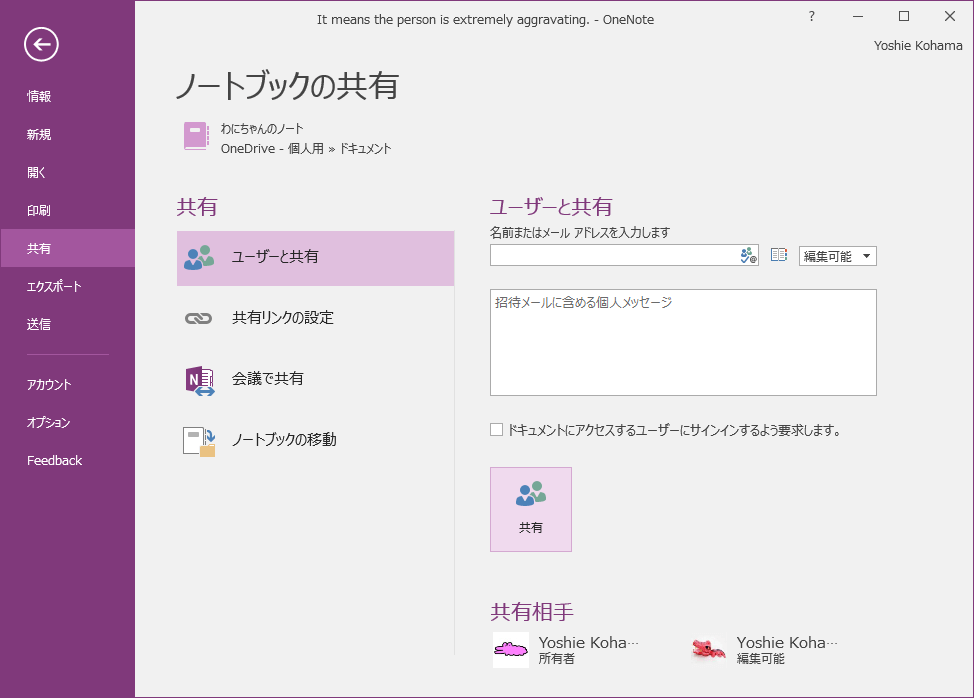Select the 共有 sidebar item
Image resolution: width=974 pixels, height=698 pixels.
point(68,248)
